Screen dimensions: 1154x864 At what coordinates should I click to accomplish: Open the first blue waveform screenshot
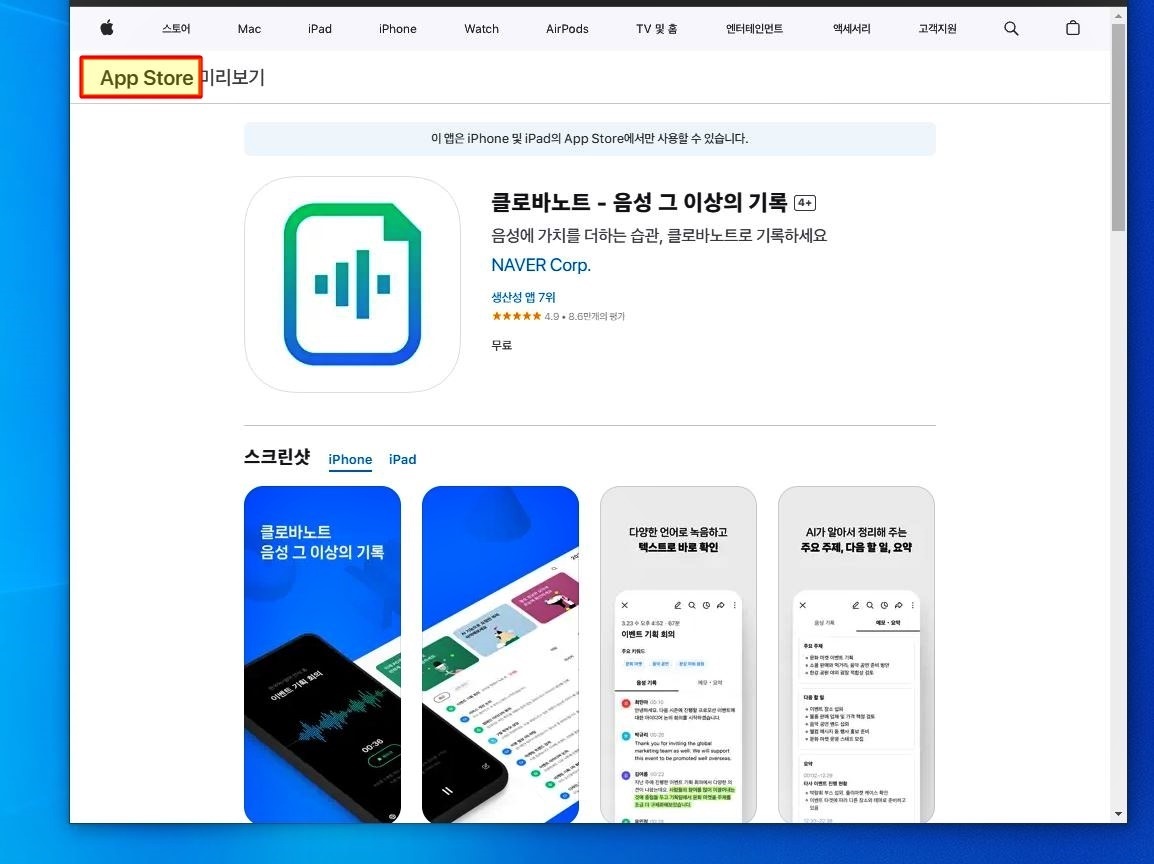coord(322,654)
